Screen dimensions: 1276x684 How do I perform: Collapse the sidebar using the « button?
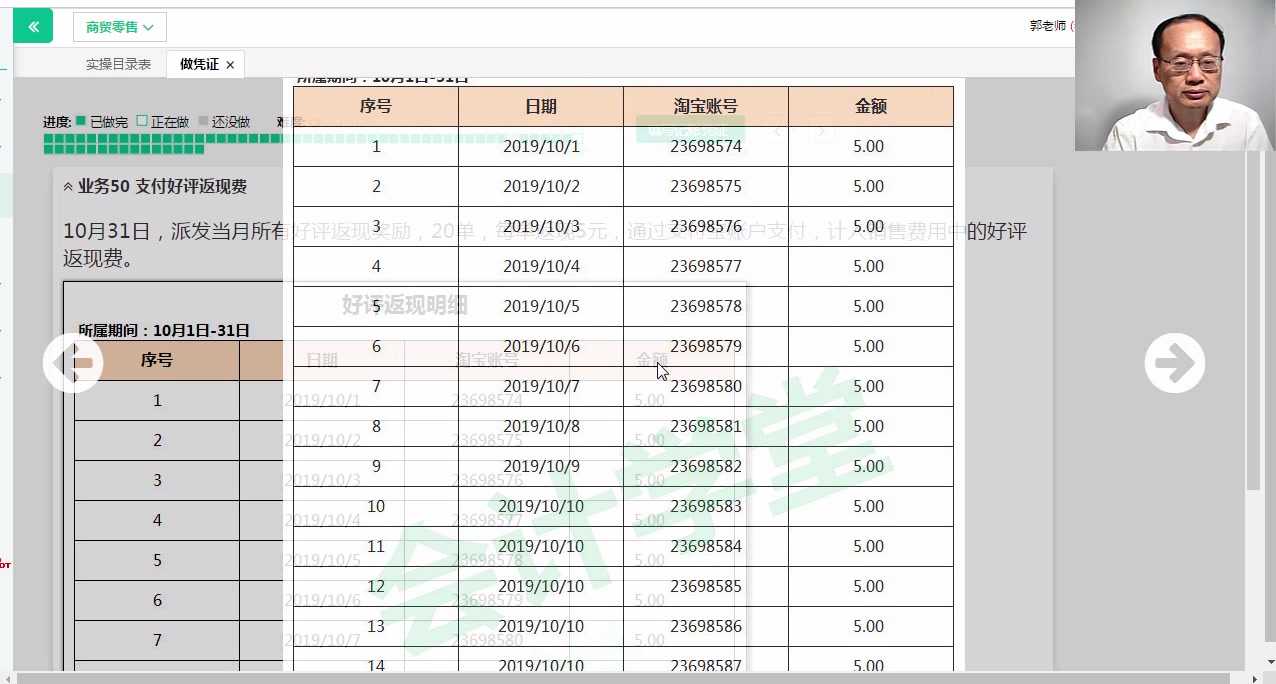click(33, 25)
